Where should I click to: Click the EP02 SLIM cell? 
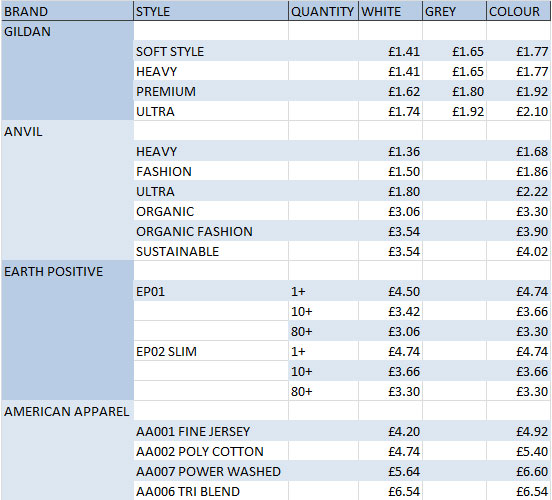pyautogui.click(x=211, y=351)
